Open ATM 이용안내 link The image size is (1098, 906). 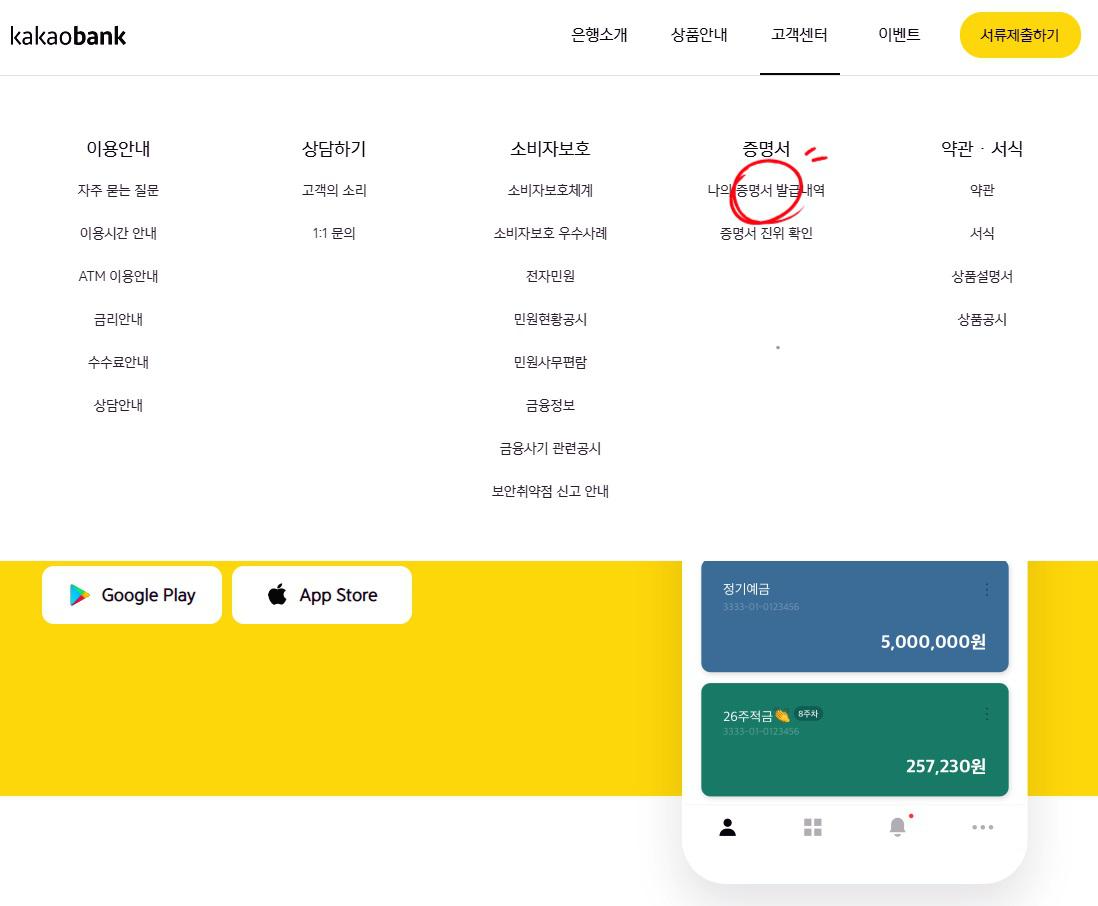click(118, 277)
